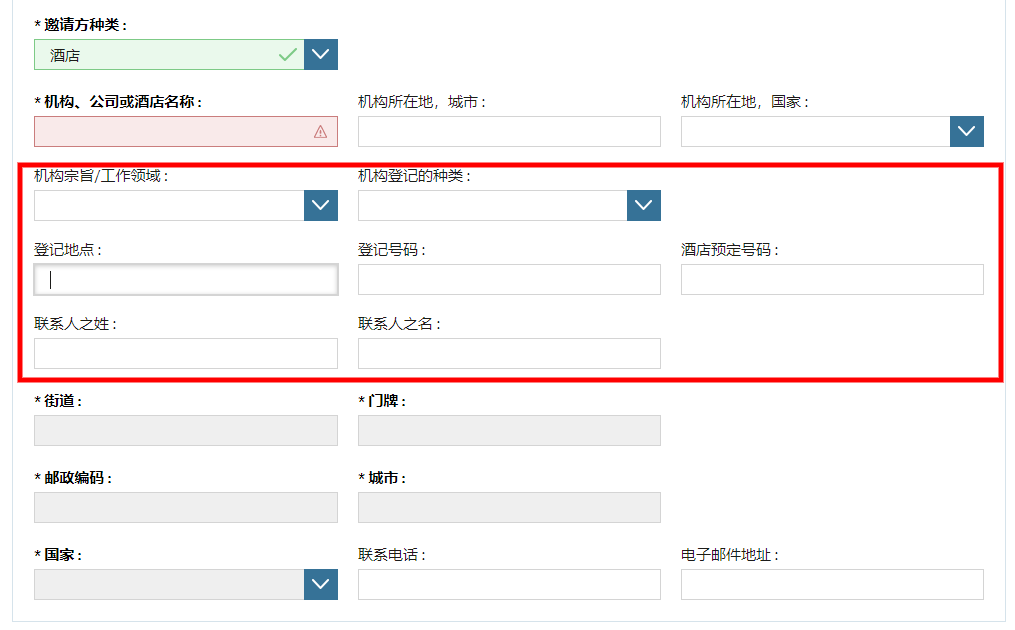Screen dimensions: 1015x630
Task: Click the 门牌 input field
Action: click(509, 431)
